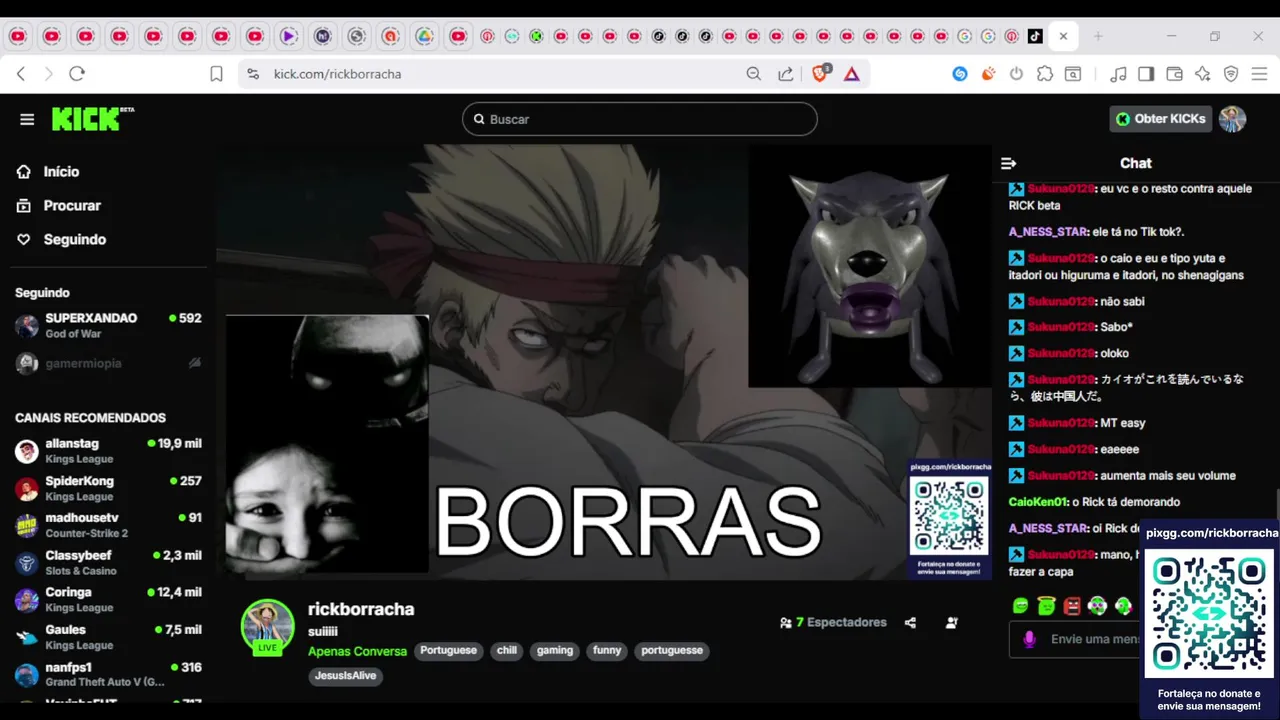Open SUPERXANDAO channel
The image size is (1280, 720).
(x=108, y=325)
